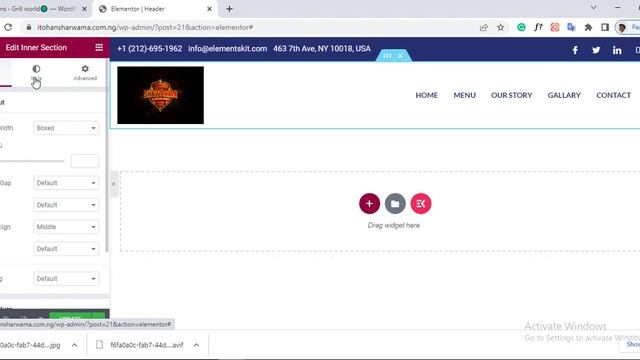
Task: Adjust the width slider track
Action: tap(32, 161)
